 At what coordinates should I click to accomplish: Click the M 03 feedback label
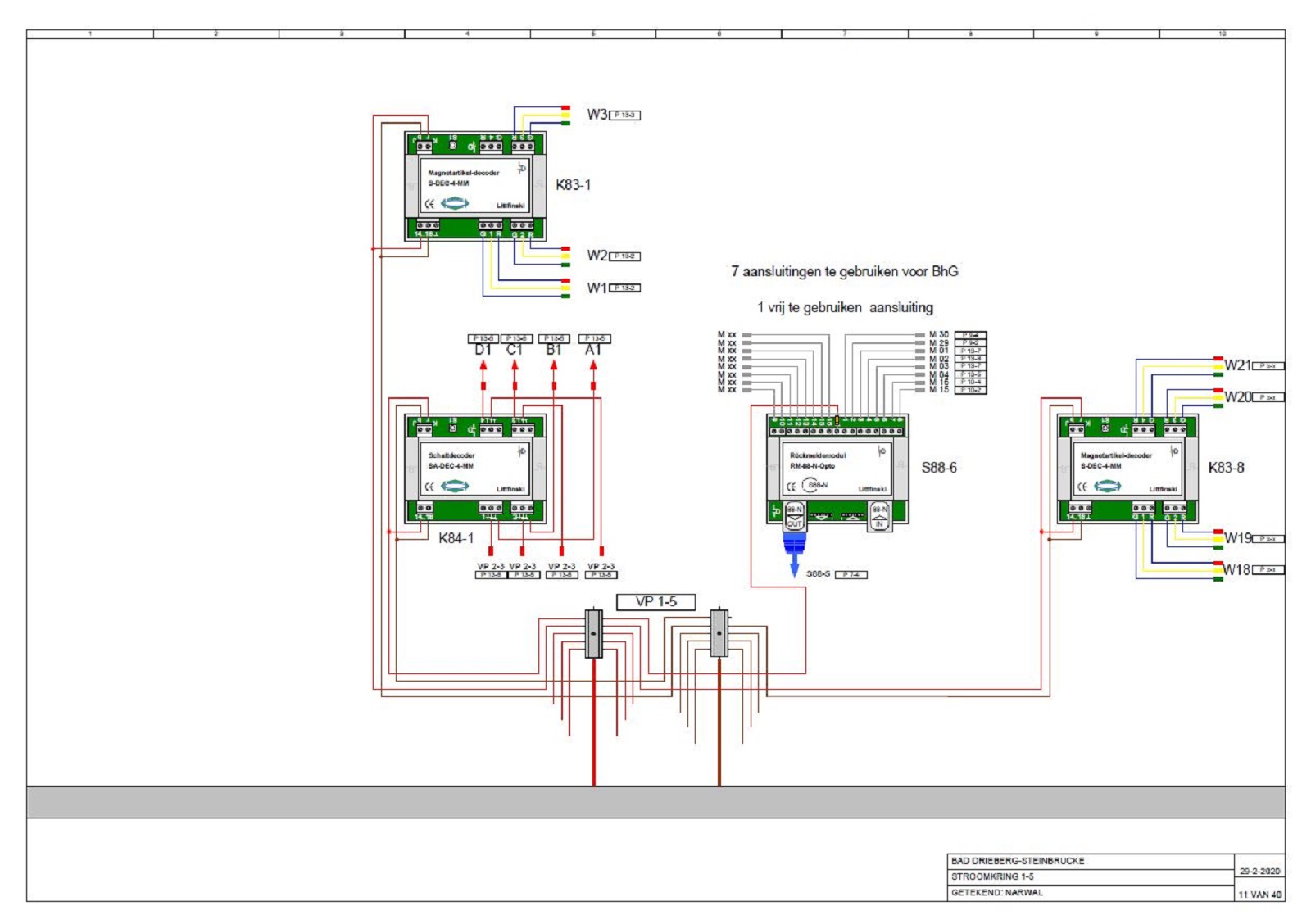coord(939,366)
